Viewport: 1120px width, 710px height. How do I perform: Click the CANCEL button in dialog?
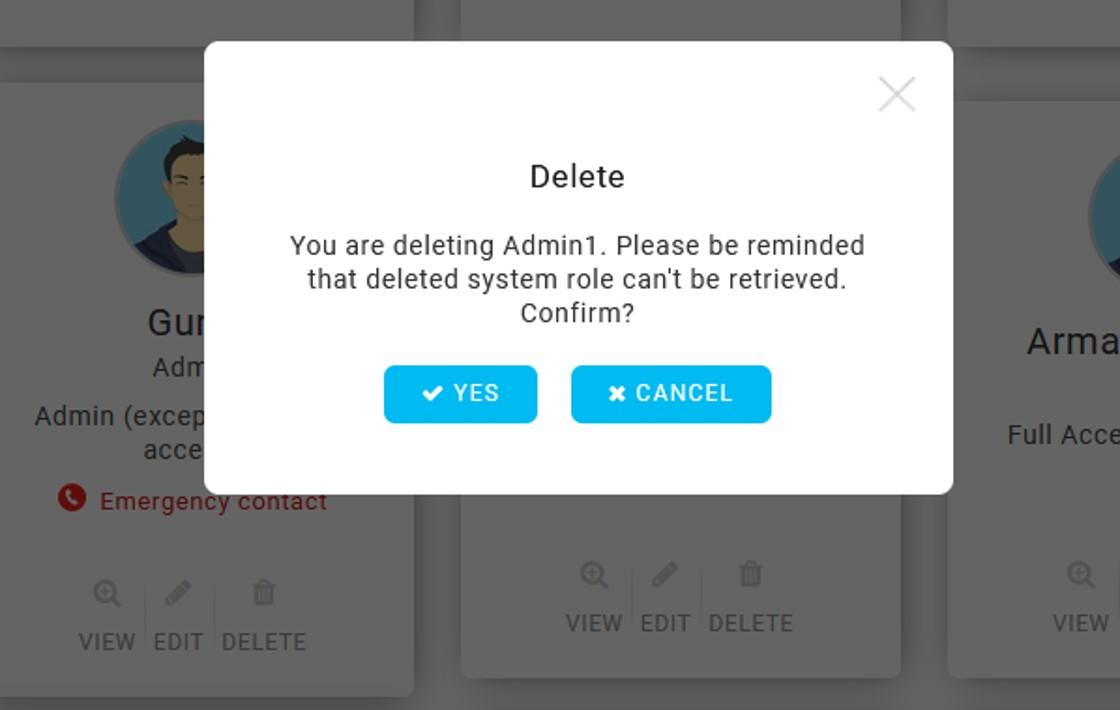671,394
